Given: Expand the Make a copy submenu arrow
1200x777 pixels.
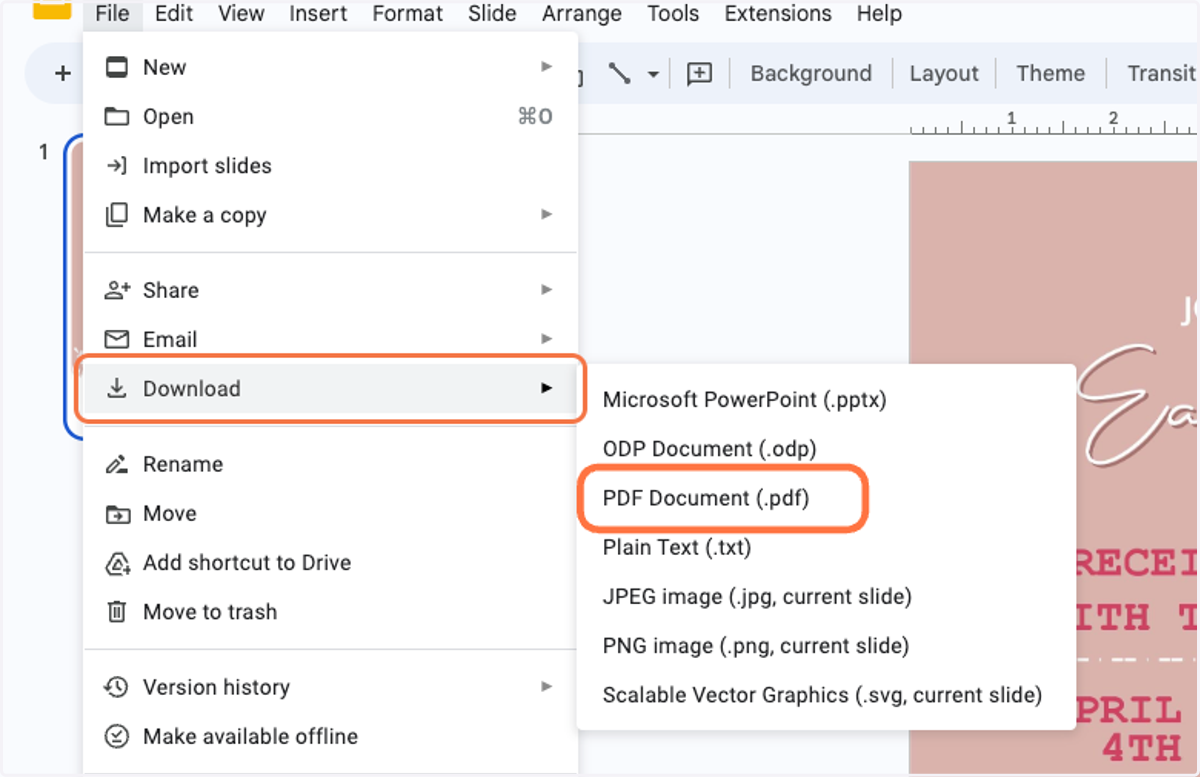Looking at the screenshot, I should point(546,214).
